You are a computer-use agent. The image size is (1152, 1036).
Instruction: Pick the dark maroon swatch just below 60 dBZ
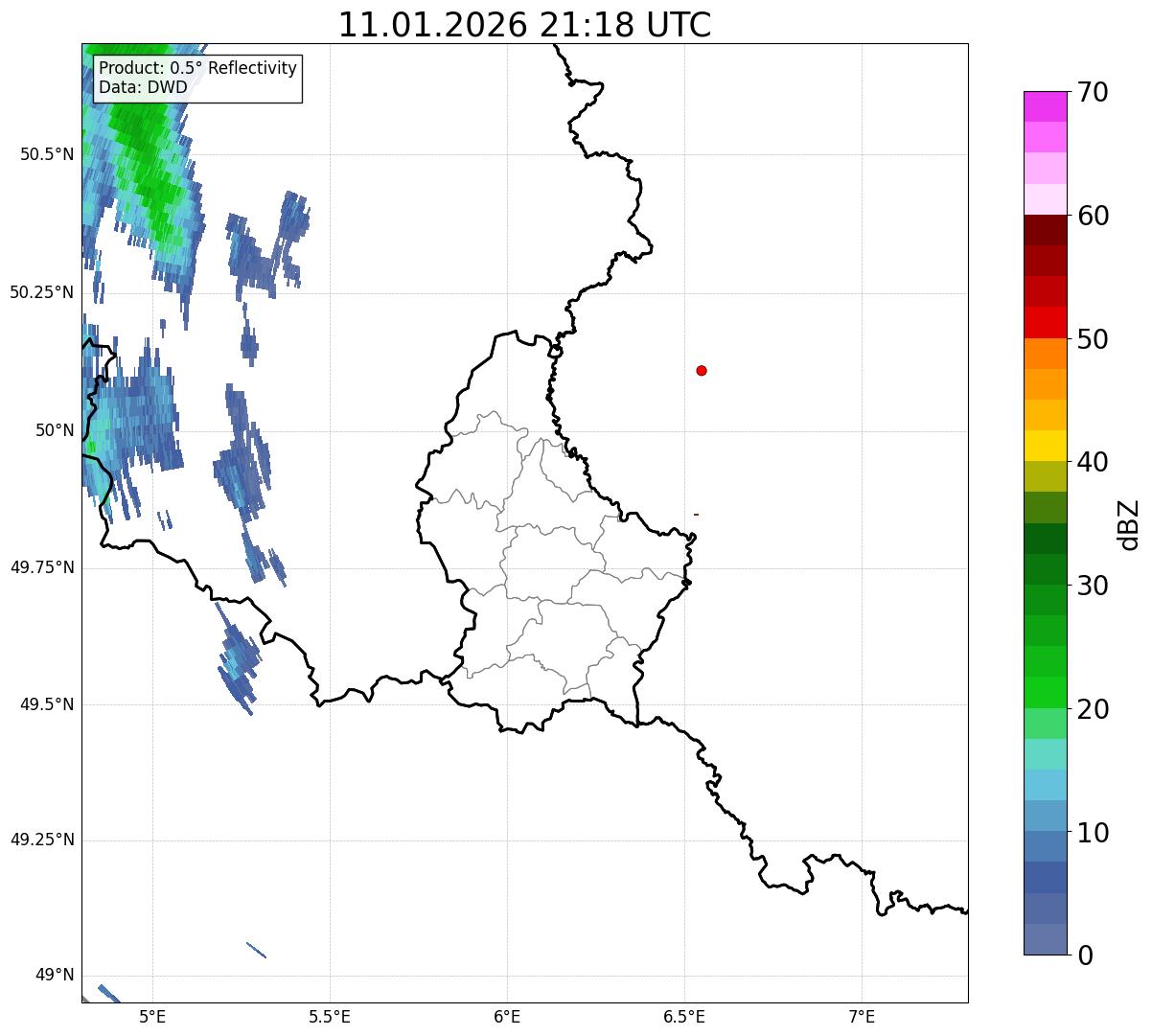(x=1045, y=230)
